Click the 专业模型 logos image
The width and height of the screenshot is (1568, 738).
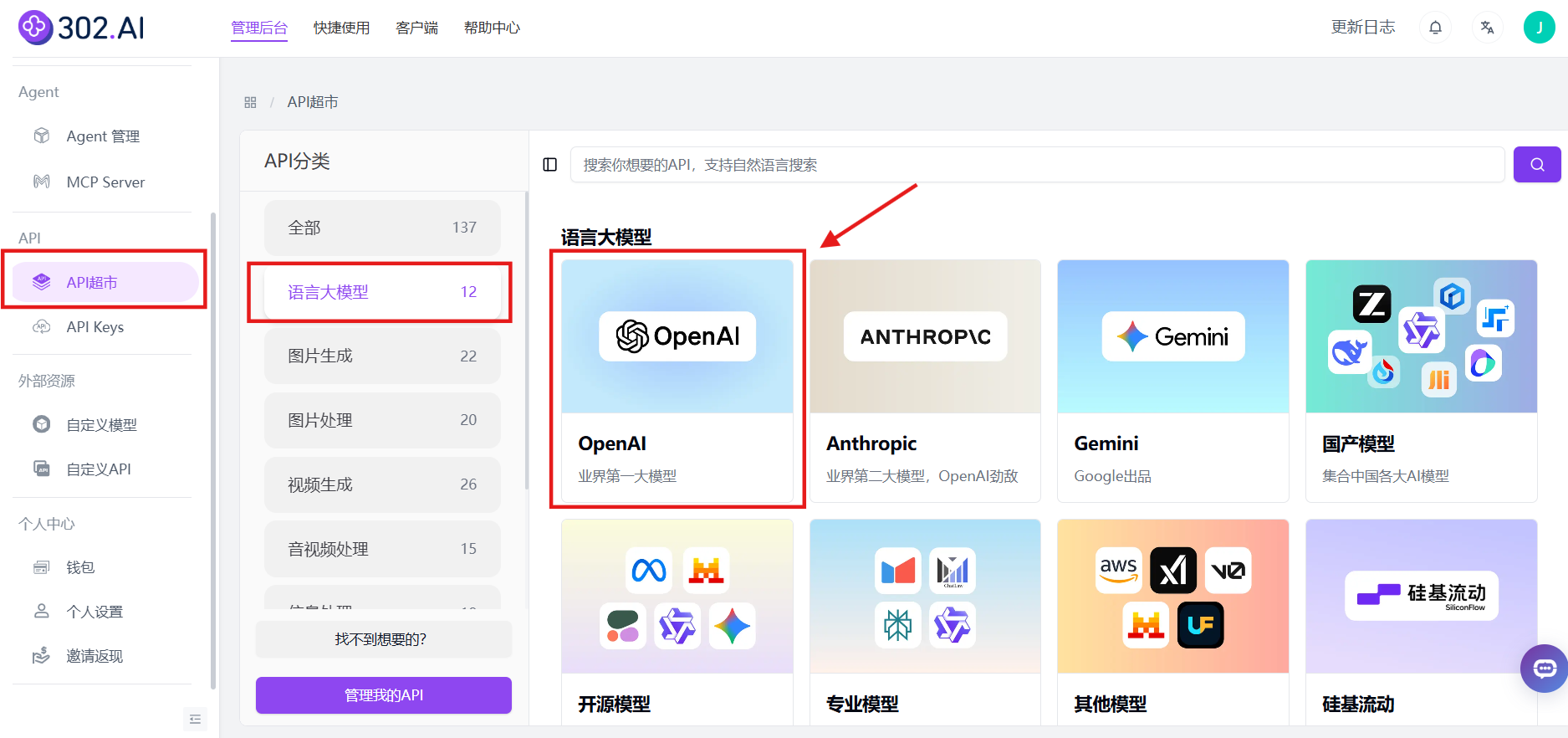tap(925, 596)
